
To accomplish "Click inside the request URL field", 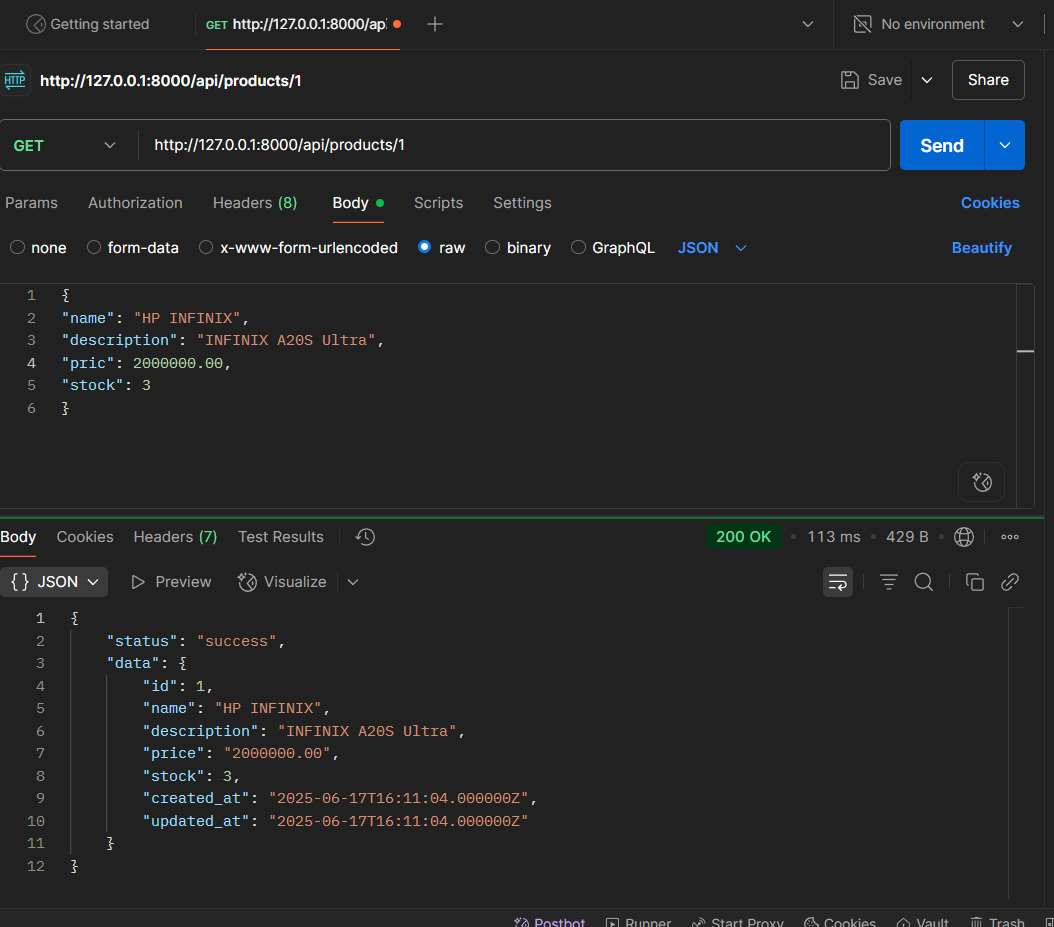I will coord(515,146).
